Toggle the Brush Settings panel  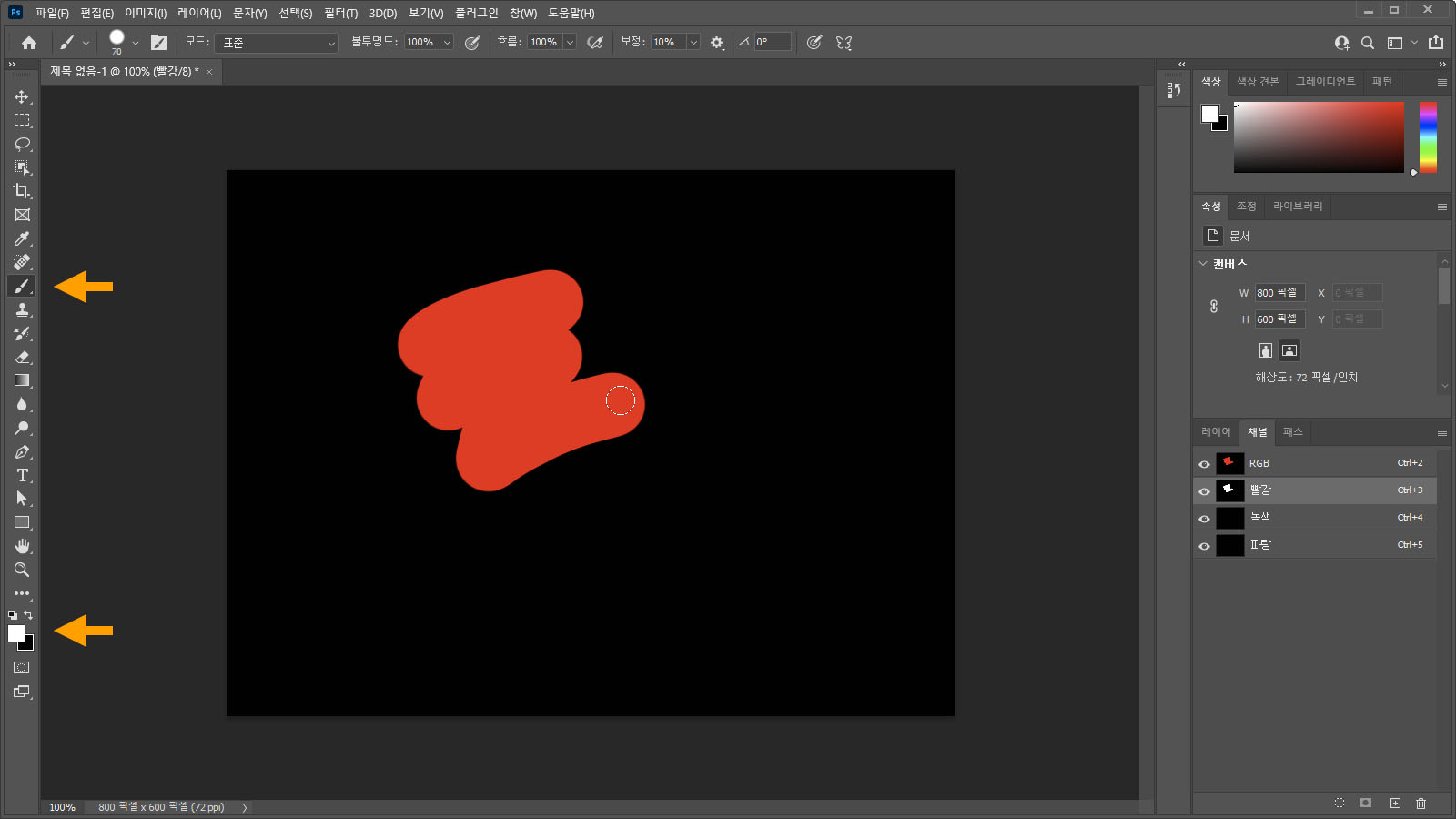pos(158,43)
